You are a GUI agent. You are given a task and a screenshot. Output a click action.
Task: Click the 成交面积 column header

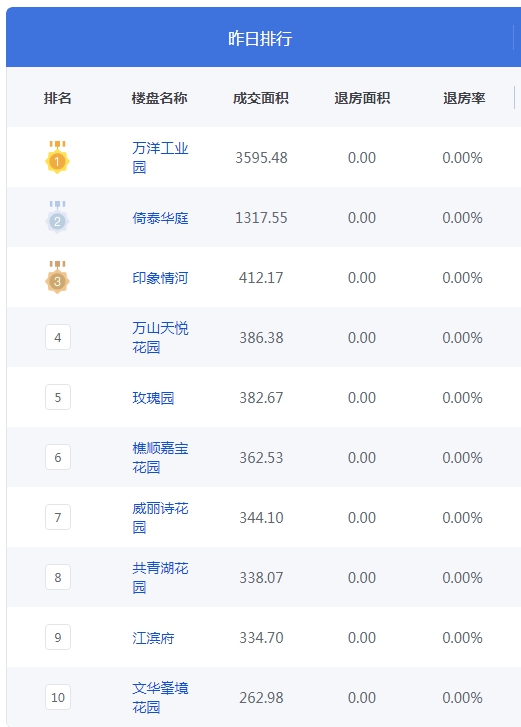point(261,98)
